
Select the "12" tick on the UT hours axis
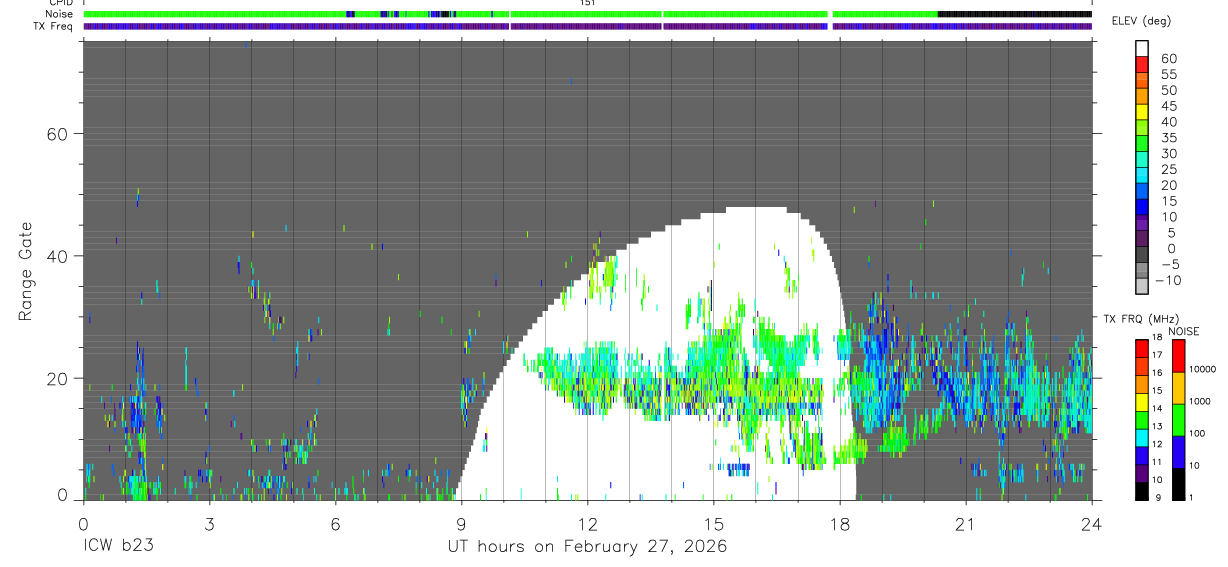pos(587,523)
